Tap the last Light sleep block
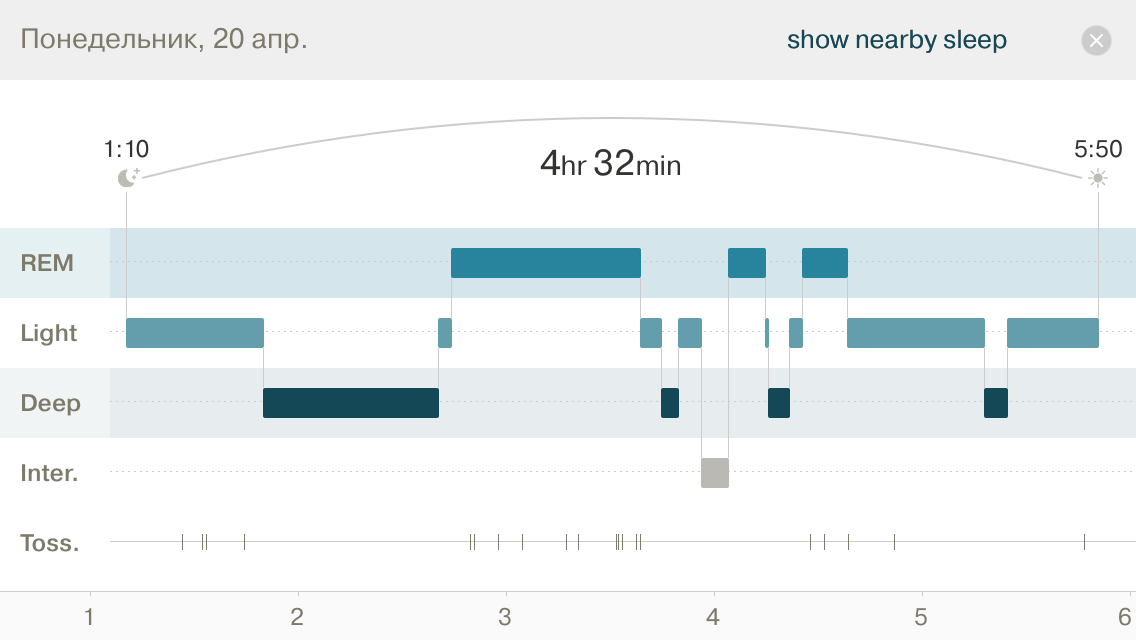The height and width of the screenshot is (640, 1136). click(1052, 333)
